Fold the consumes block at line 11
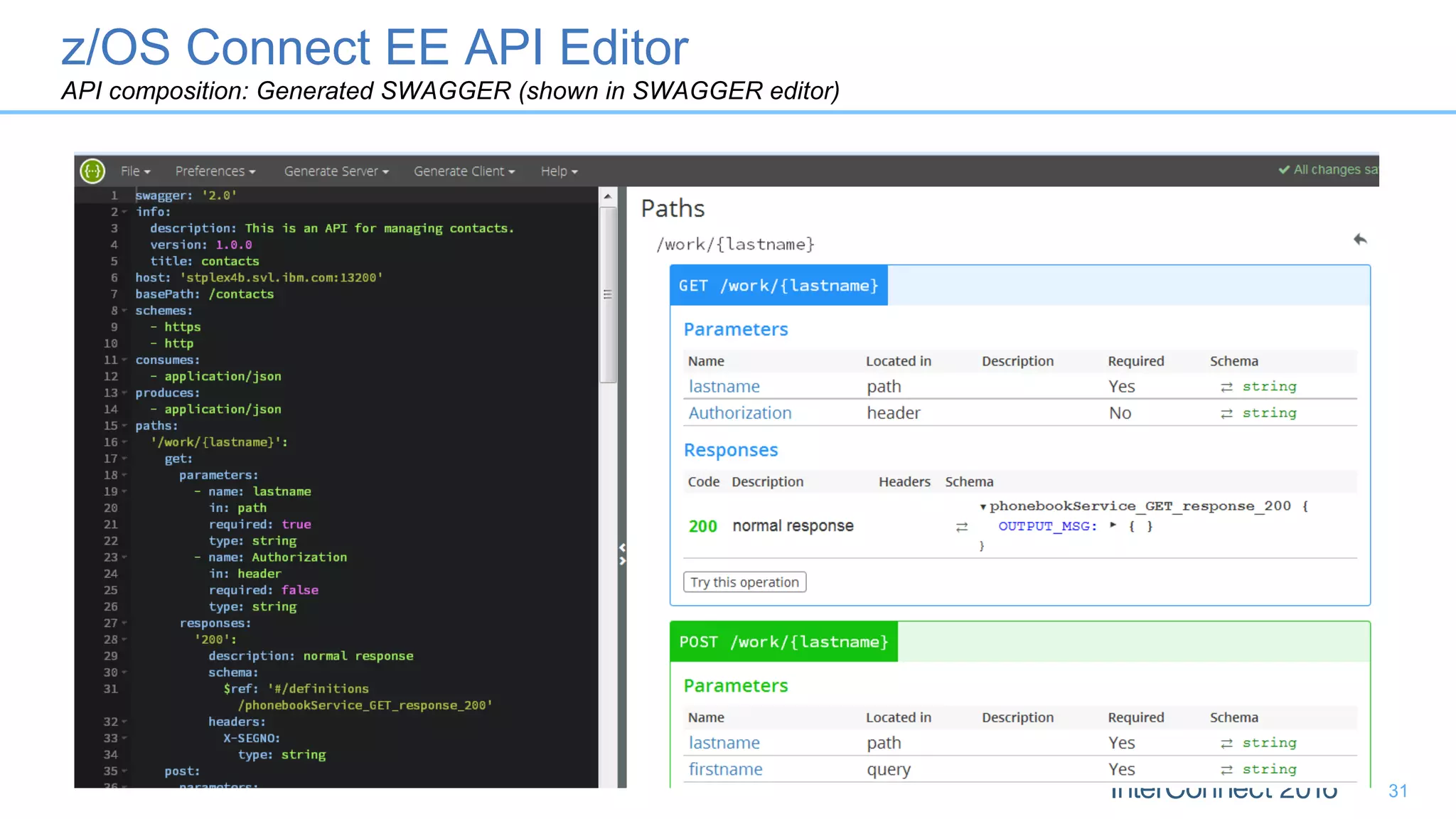This screenshot has height=819, width=1456. click(124, 360)
